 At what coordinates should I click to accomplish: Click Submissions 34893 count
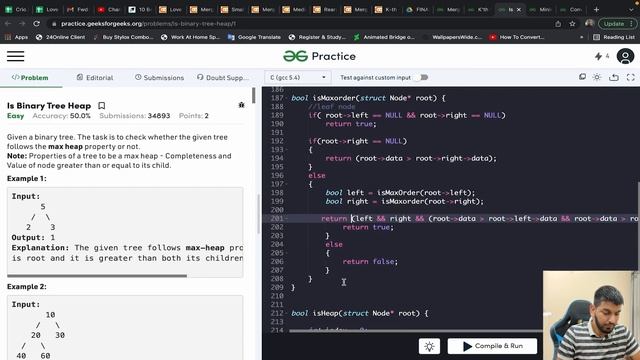coord(135,116)
